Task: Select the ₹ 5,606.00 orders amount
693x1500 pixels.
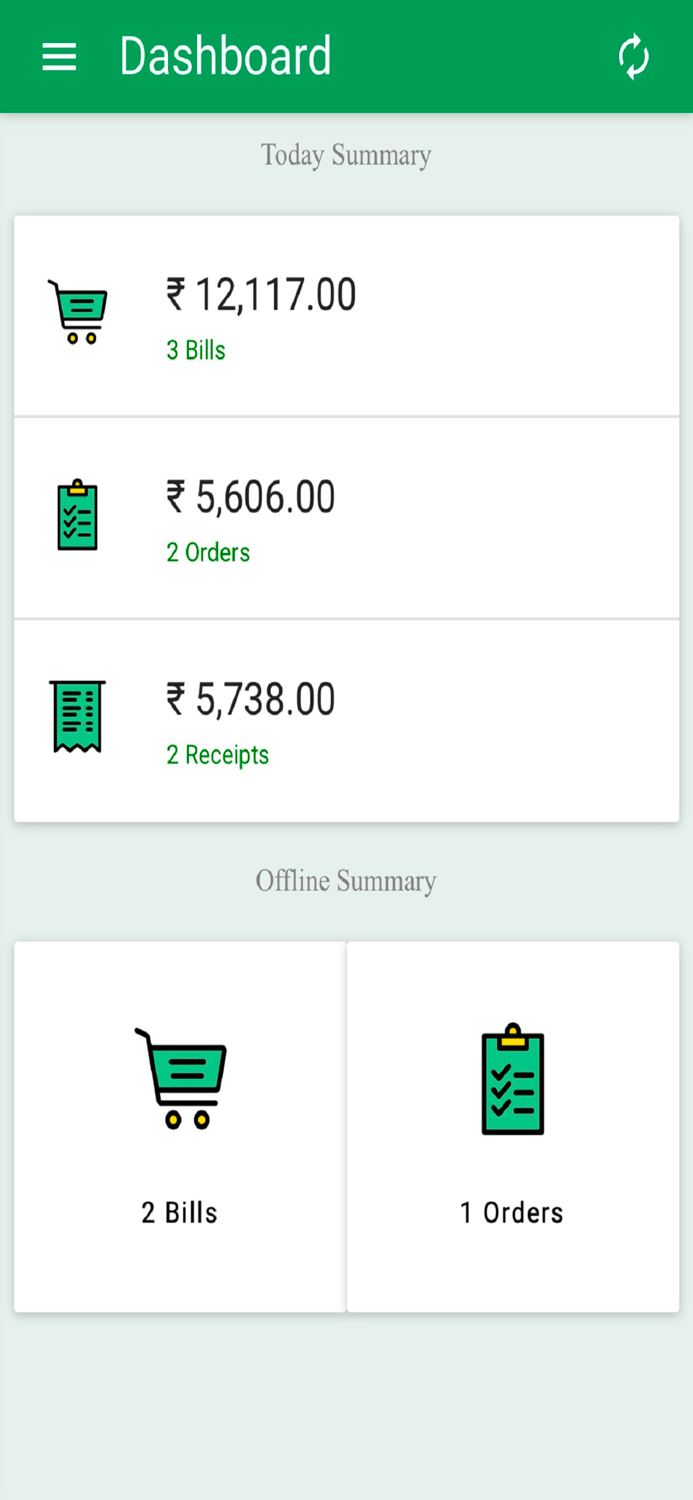Action: [x=250, y=497]
